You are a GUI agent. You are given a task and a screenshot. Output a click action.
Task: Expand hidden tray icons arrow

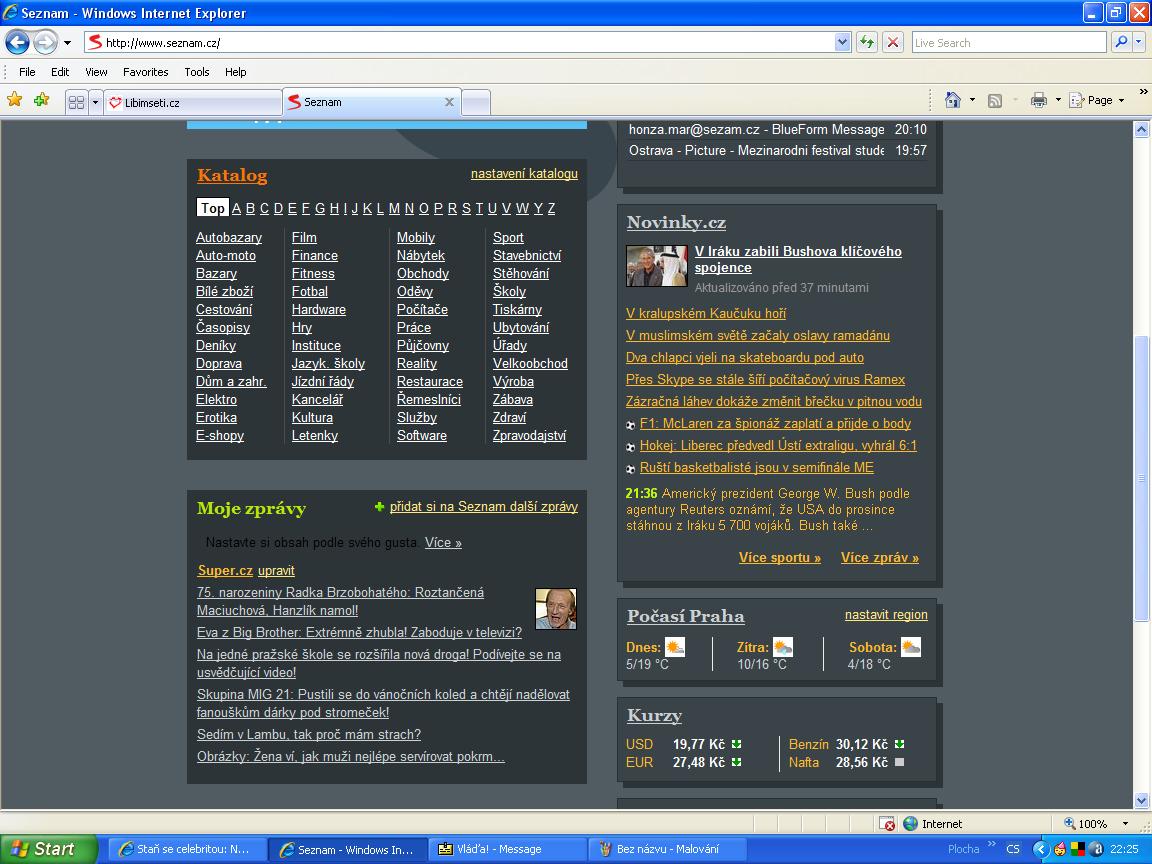click(1040, 849)
